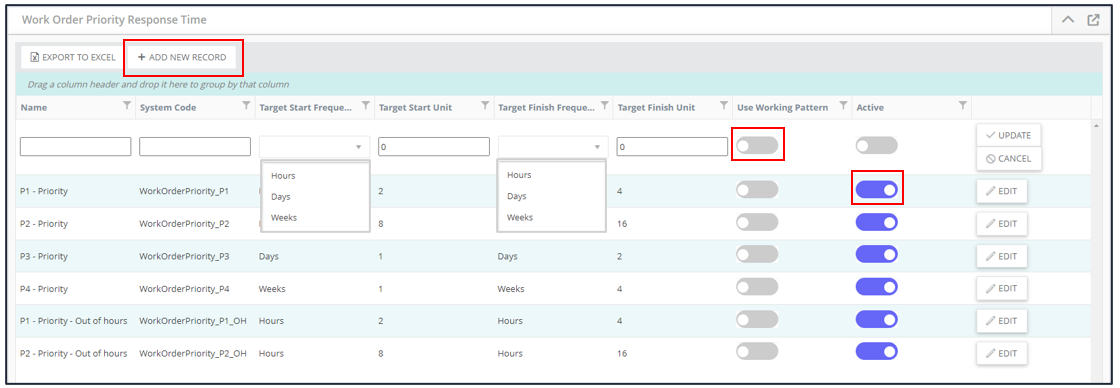
Task: Select Weeks in Target Finish Frequency list
Action: (x=551, y=217)
